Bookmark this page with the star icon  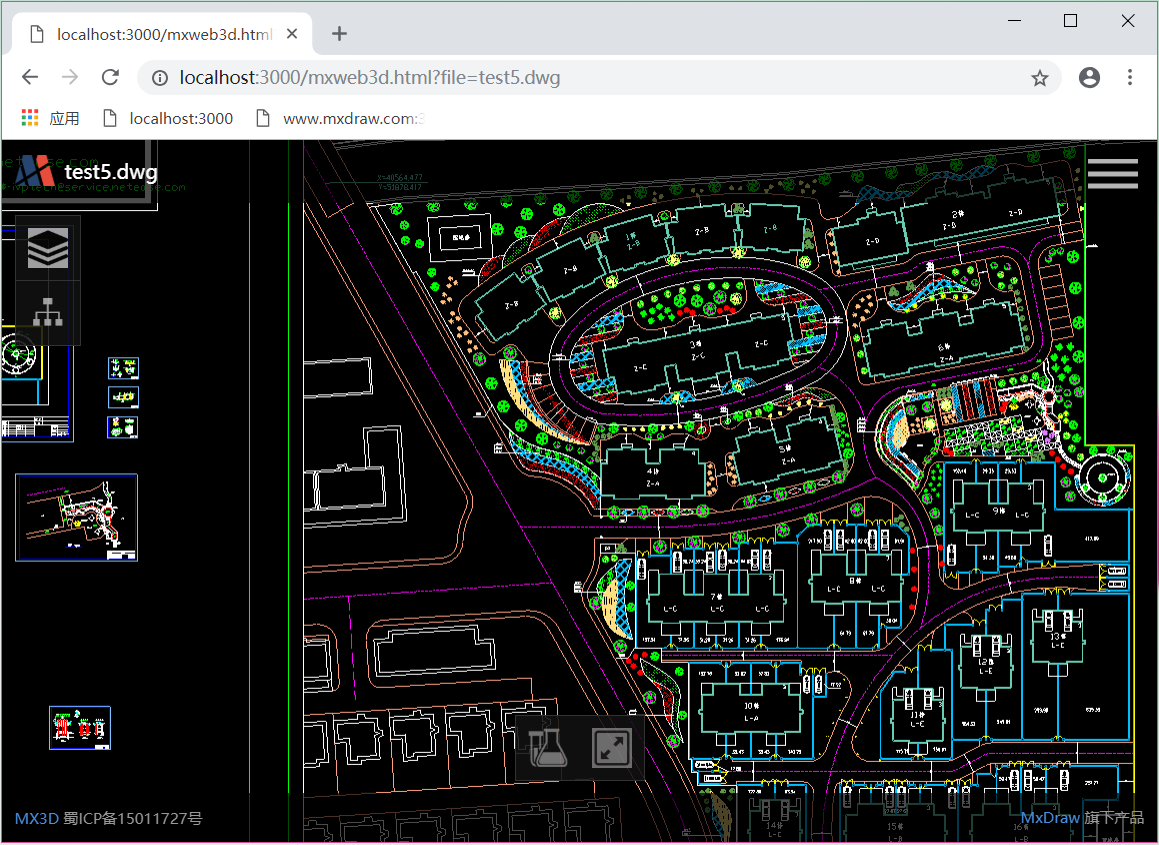[1040, 78]
